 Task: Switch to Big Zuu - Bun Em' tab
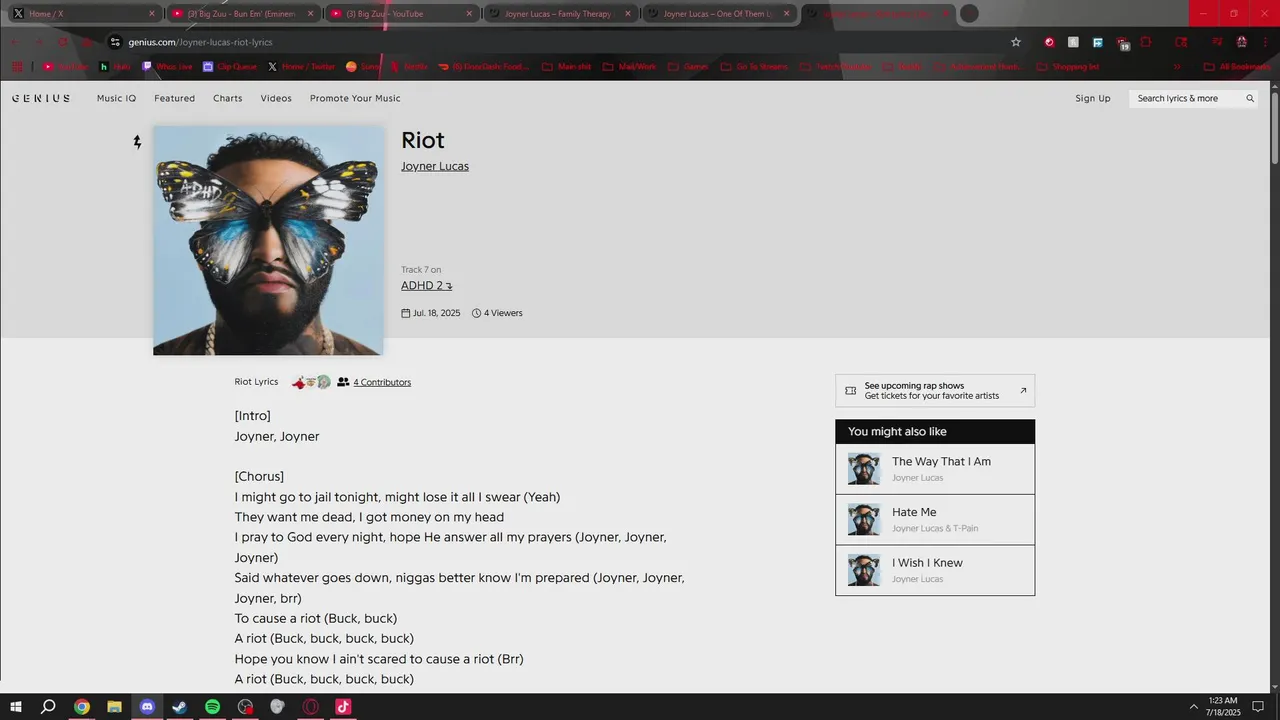[243, 14]
